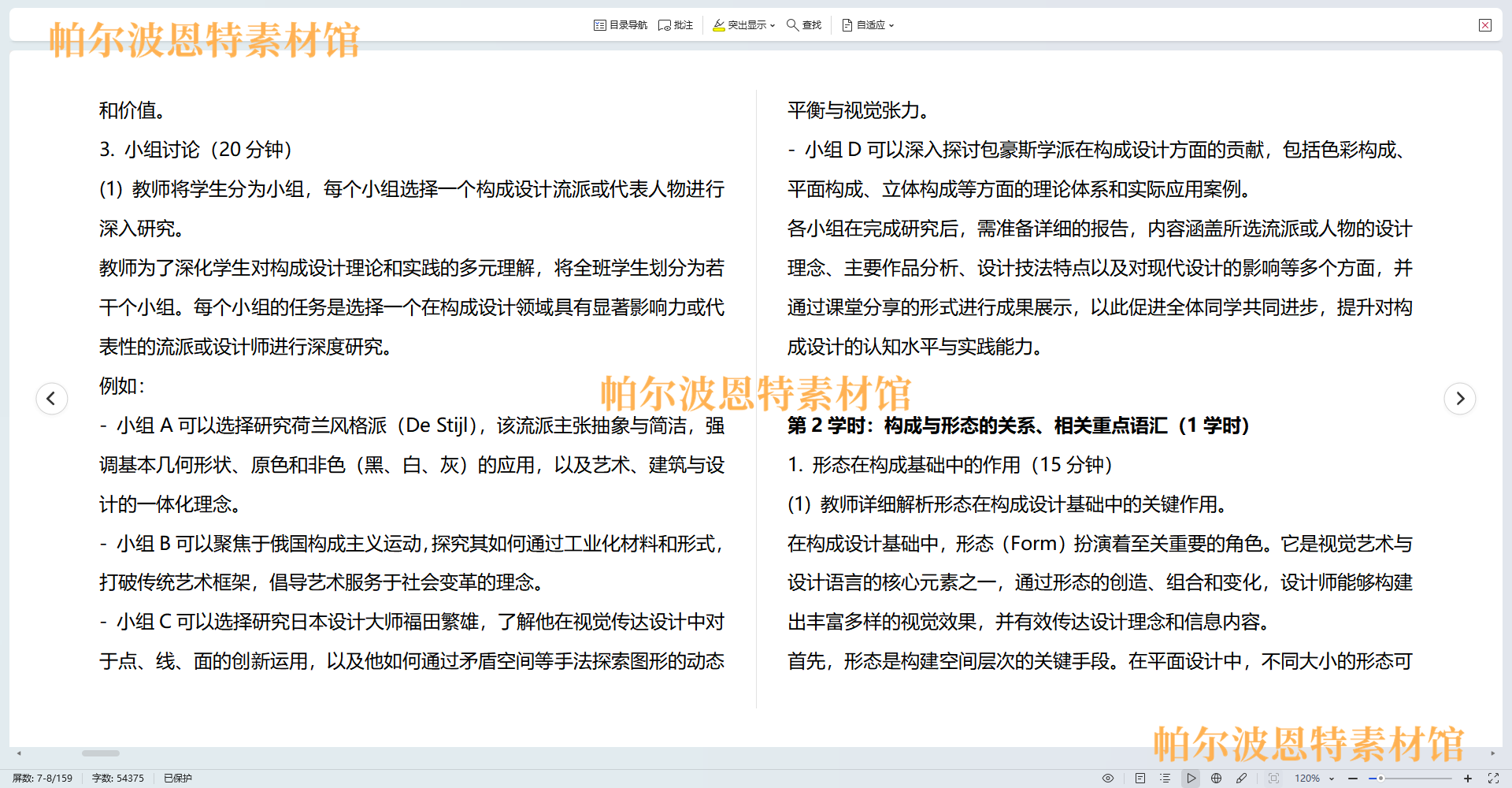Viewport: 1512px width, 788px height.
Task: Zoom in with the plus button
Action: click(1468, 778)
